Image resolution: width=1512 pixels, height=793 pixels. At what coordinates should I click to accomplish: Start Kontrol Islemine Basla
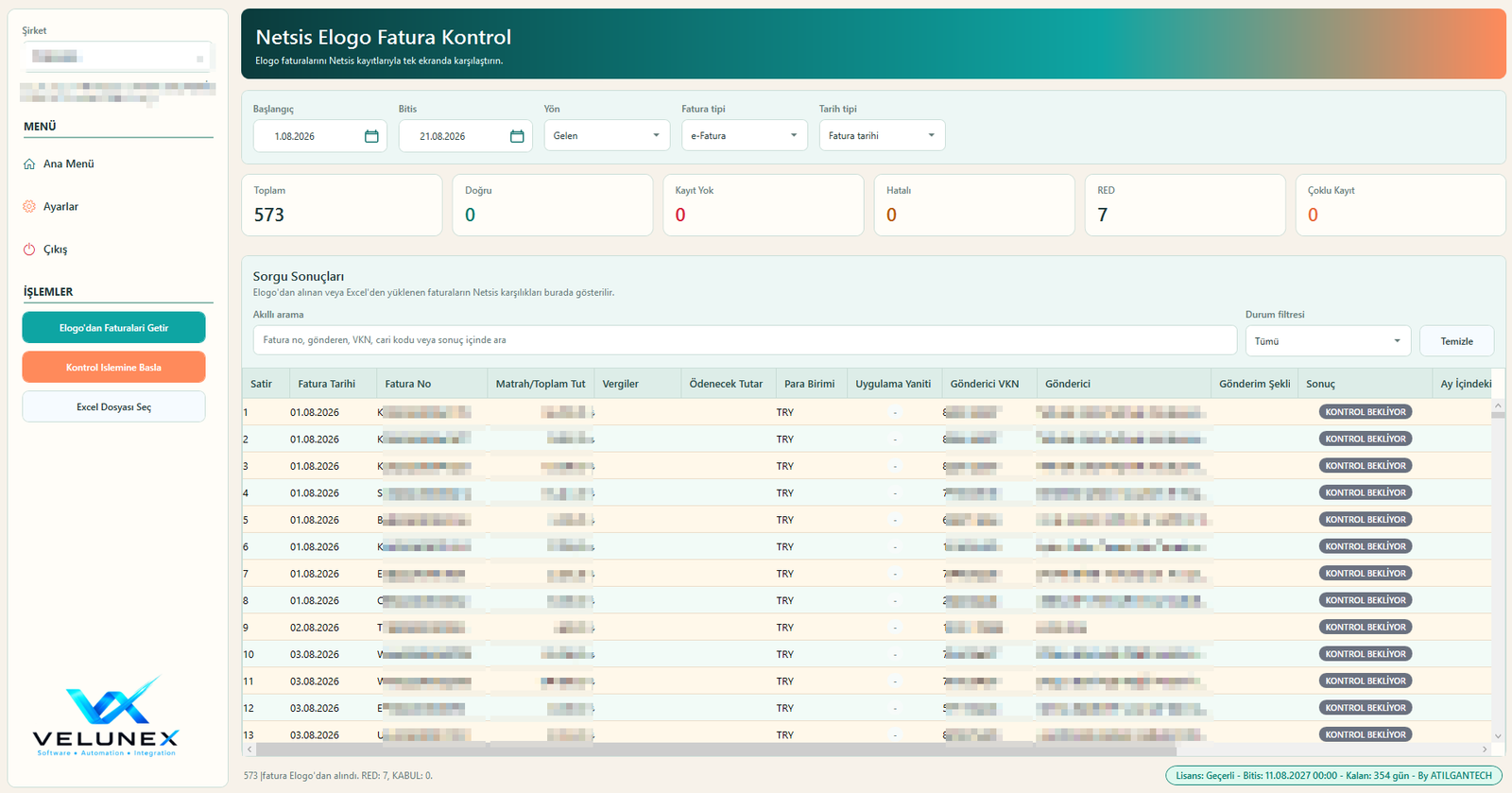tap(113, 368)
